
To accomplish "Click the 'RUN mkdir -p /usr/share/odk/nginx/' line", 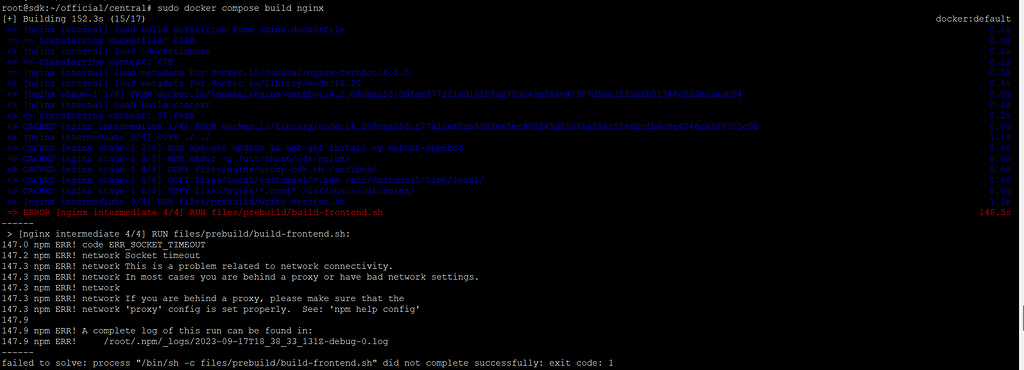I will (178, 159).
